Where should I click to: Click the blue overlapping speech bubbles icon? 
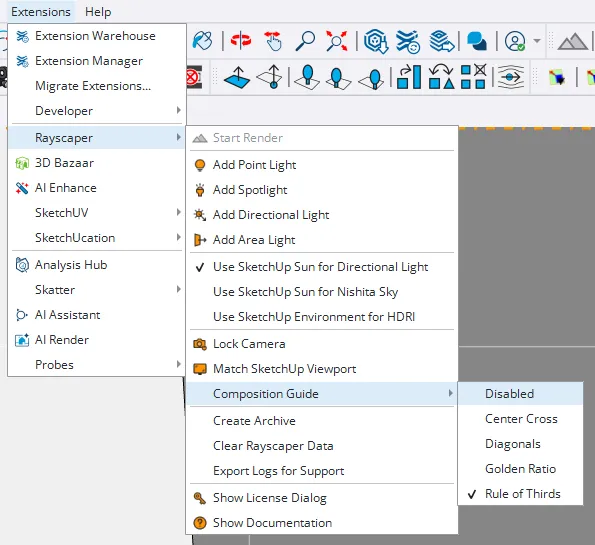[x=477, y=41]
